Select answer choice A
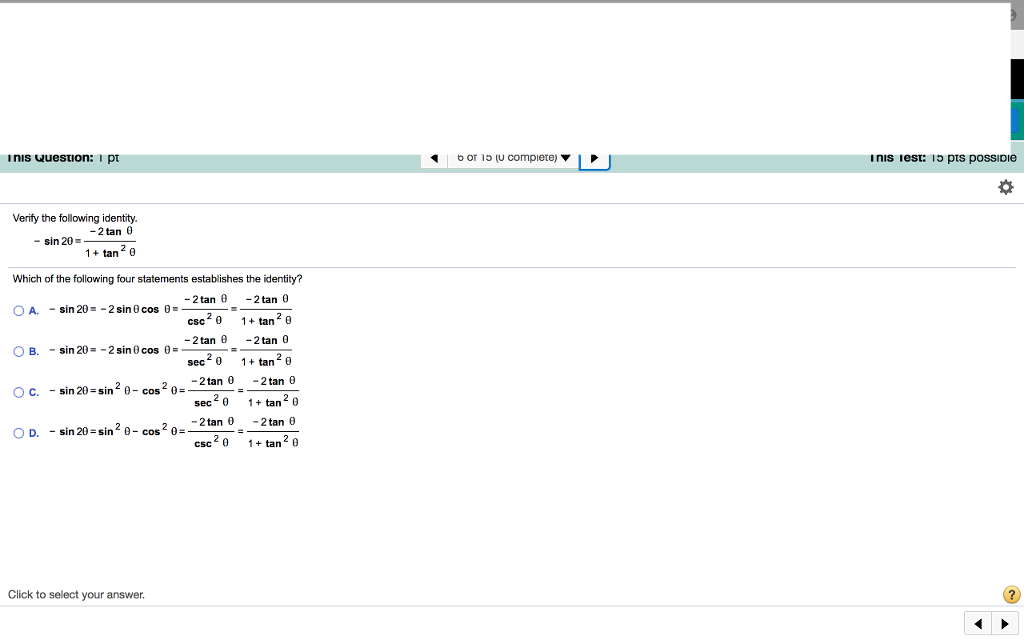The width and height of the screenshot is (1024, 640). [18, 310]
